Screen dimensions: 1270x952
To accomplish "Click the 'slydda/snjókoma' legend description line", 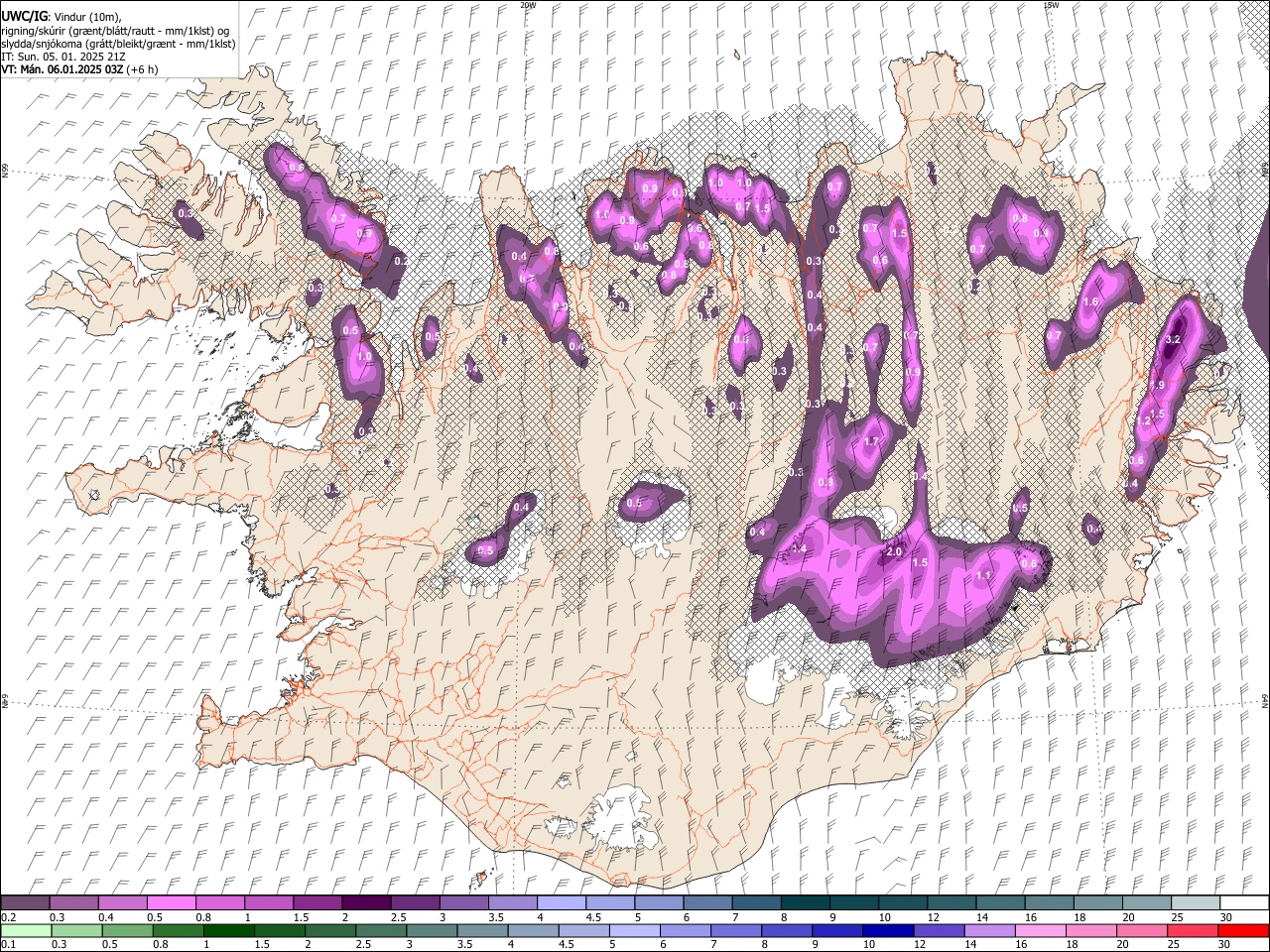I will pos(118,45).
